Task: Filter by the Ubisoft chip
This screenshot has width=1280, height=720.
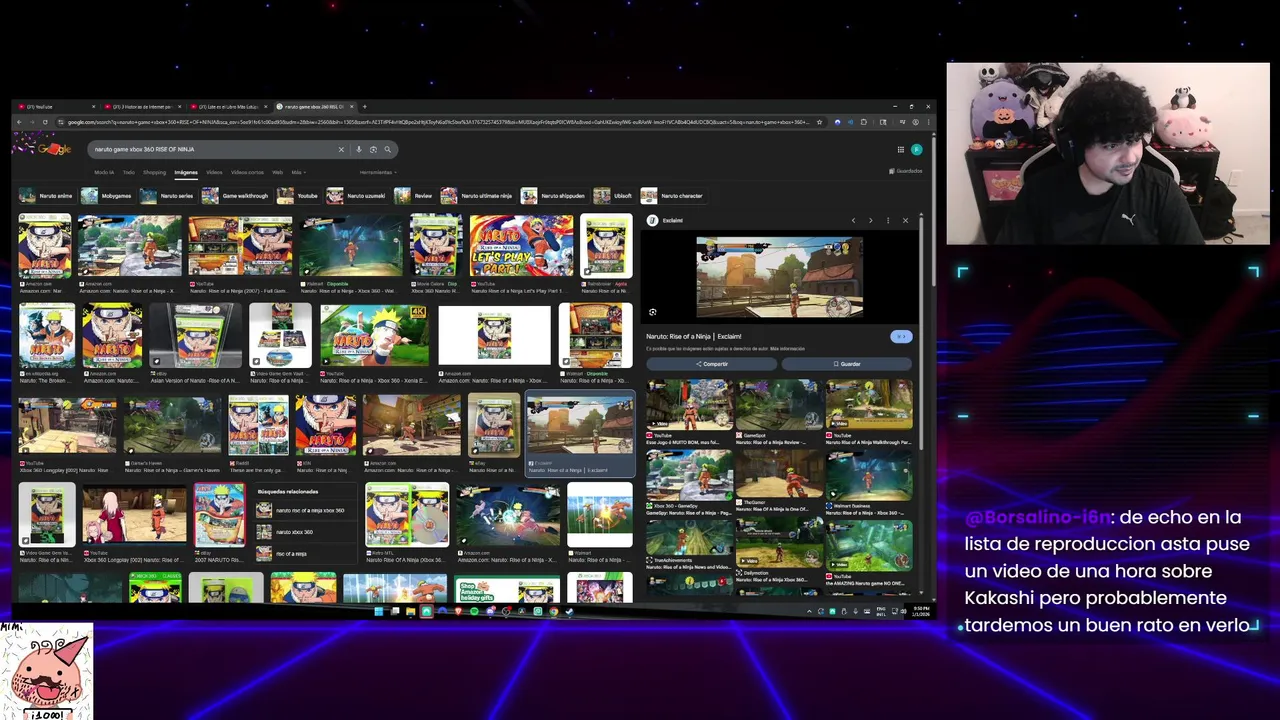Action: click(613, 196)
